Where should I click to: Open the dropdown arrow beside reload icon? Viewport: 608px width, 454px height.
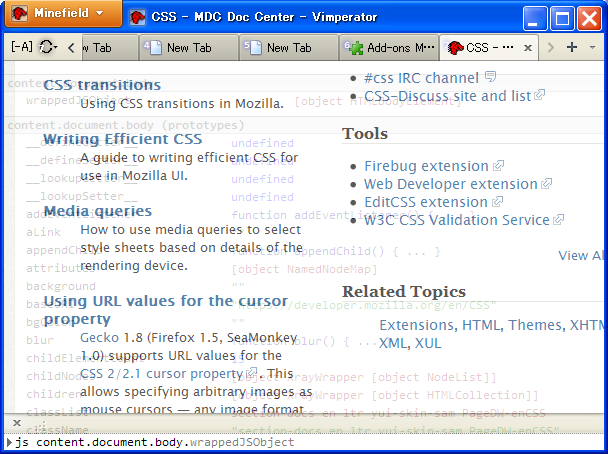pos(55,47)
